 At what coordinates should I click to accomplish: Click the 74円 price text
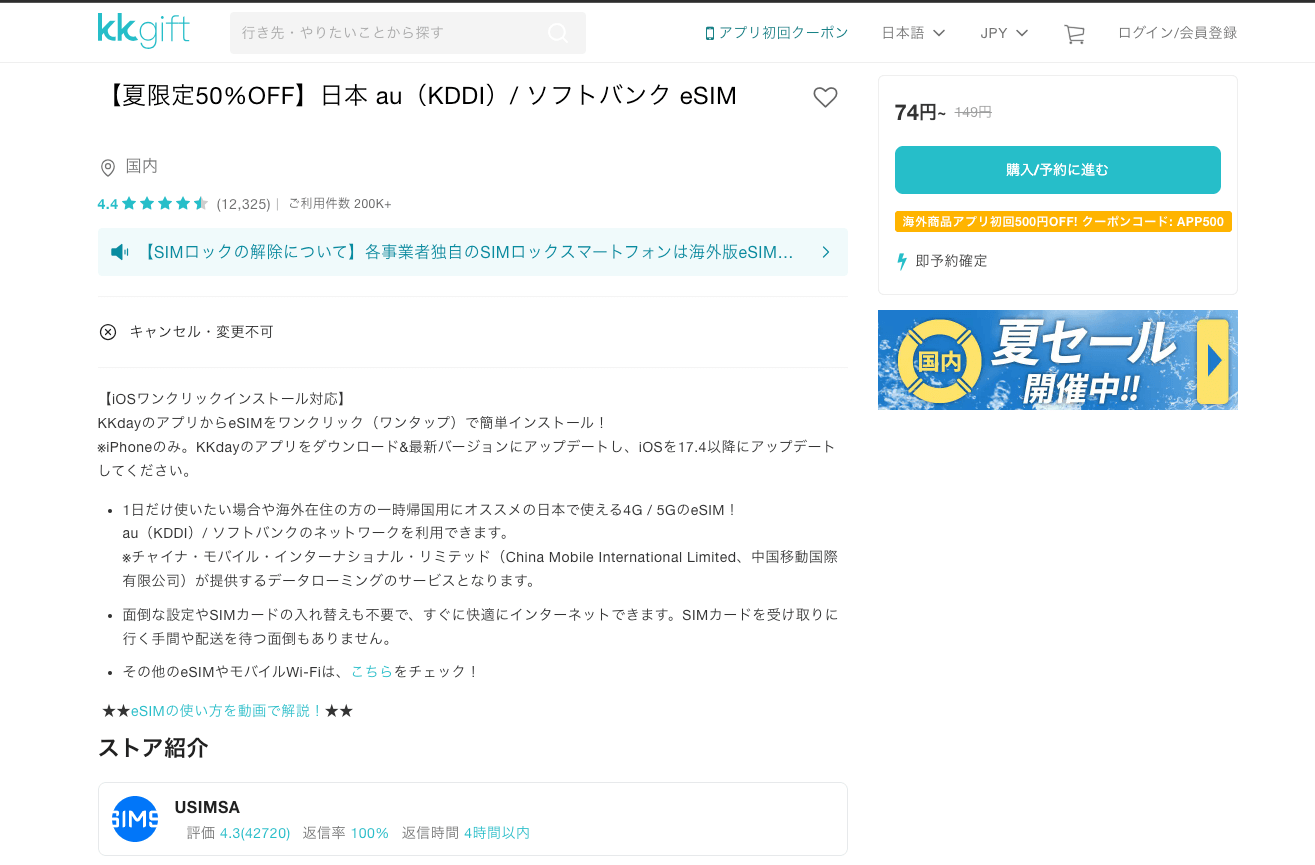tap(920, 113)
